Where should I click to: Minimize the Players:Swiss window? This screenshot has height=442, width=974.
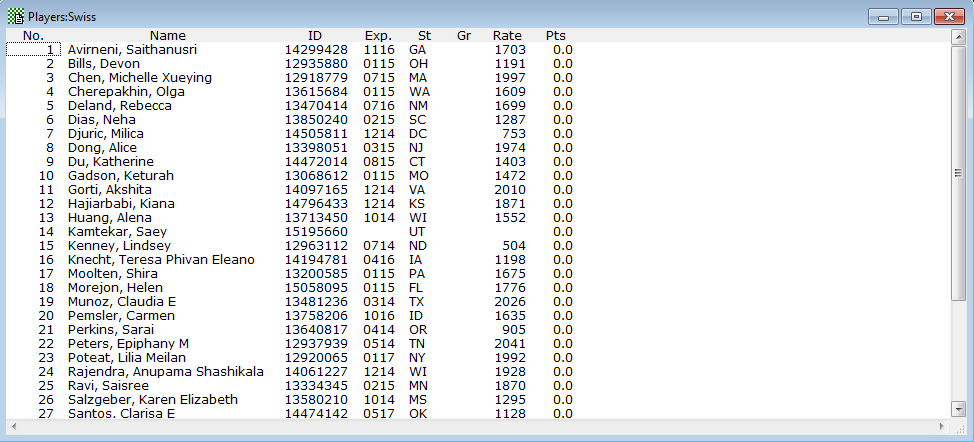(883, 17)
